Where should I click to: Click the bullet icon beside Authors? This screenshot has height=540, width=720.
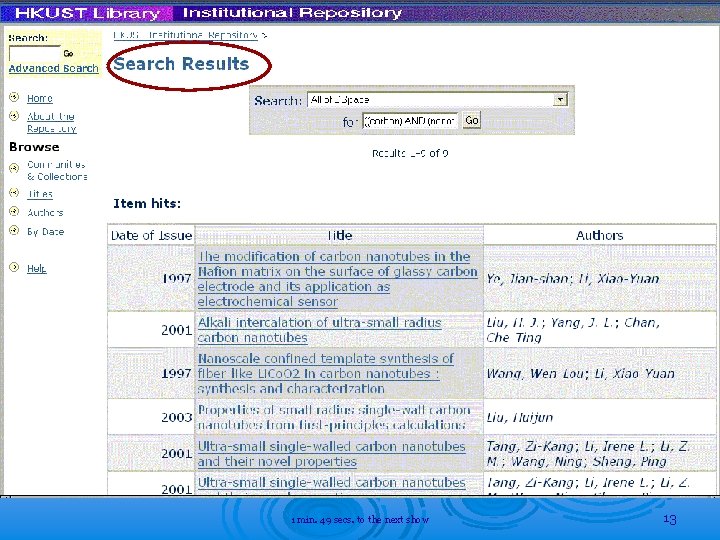pos(14,211)
